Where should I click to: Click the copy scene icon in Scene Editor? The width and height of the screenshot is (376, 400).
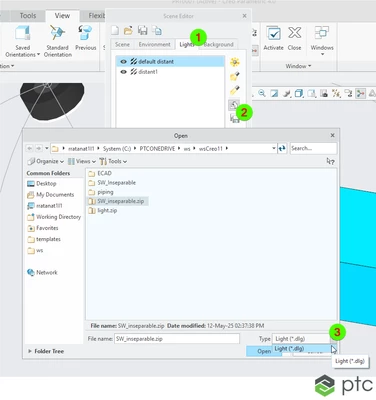point(157,31)
